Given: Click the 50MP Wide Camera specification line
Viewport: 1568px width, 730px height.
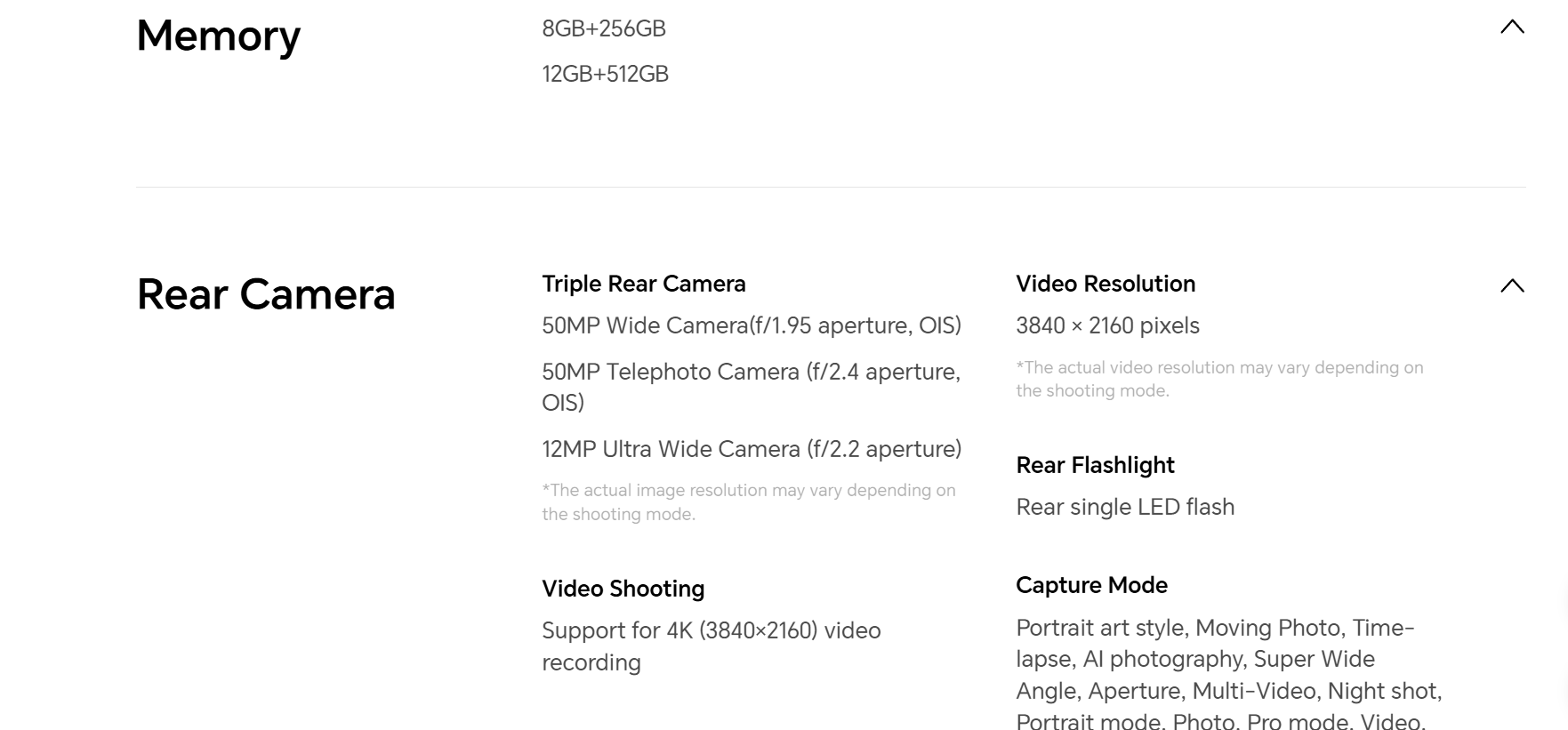Looking at the screenshot, I should point(752,325).
